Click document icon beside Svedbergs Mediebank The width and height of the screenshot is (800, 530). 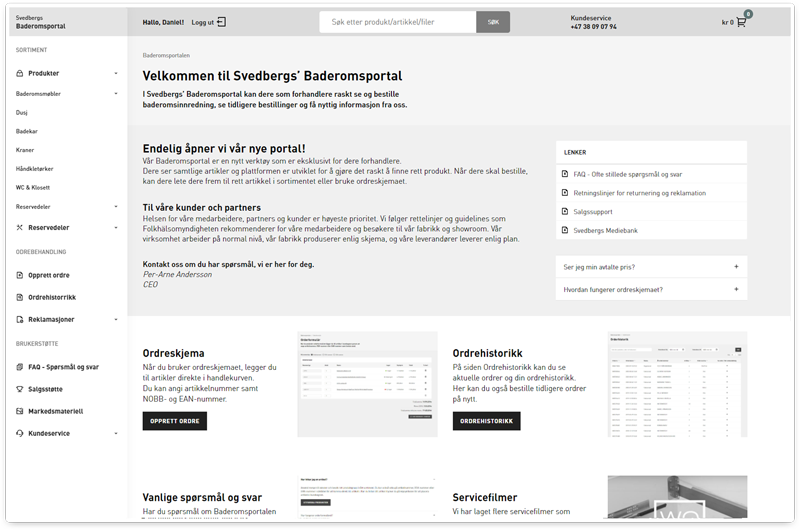[x=565, y=230]
